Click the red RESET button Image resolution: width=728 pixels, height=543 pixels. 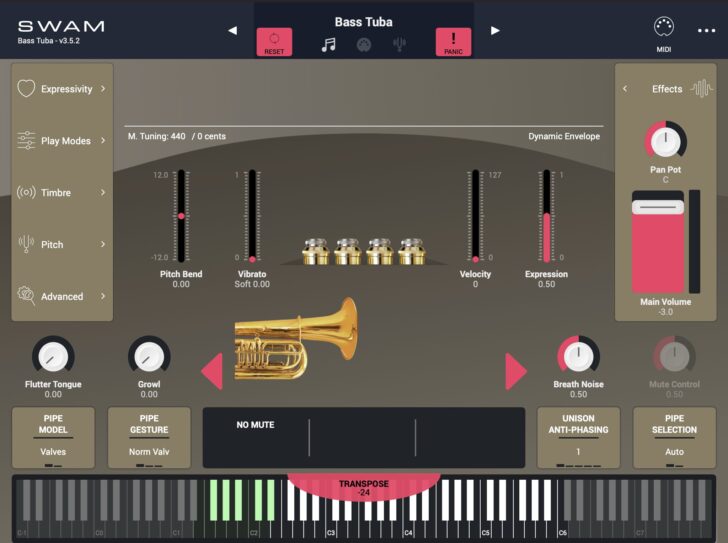pos(274,42)
